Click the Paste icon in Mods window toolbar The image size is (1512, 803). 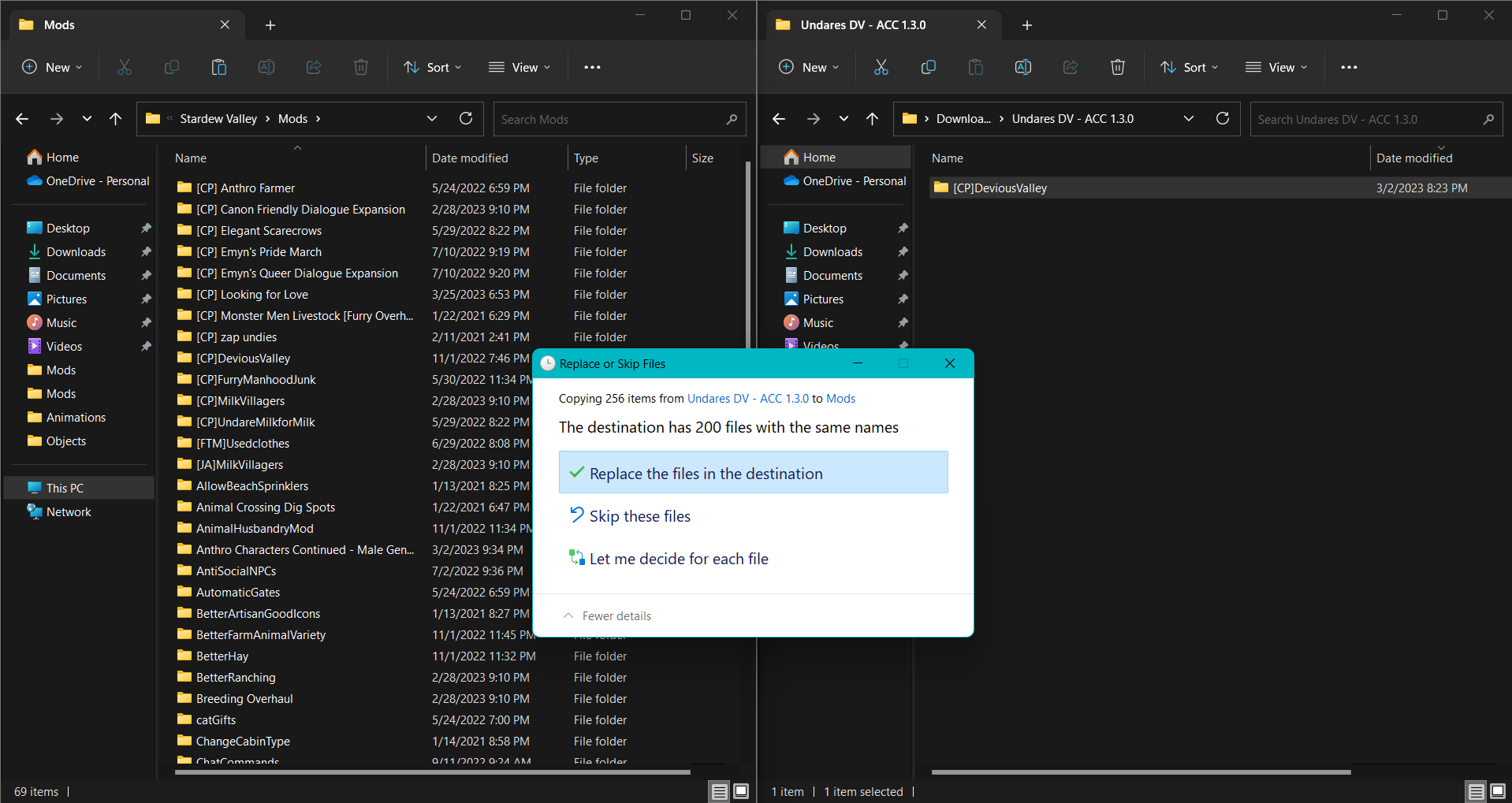pos(219,68)
